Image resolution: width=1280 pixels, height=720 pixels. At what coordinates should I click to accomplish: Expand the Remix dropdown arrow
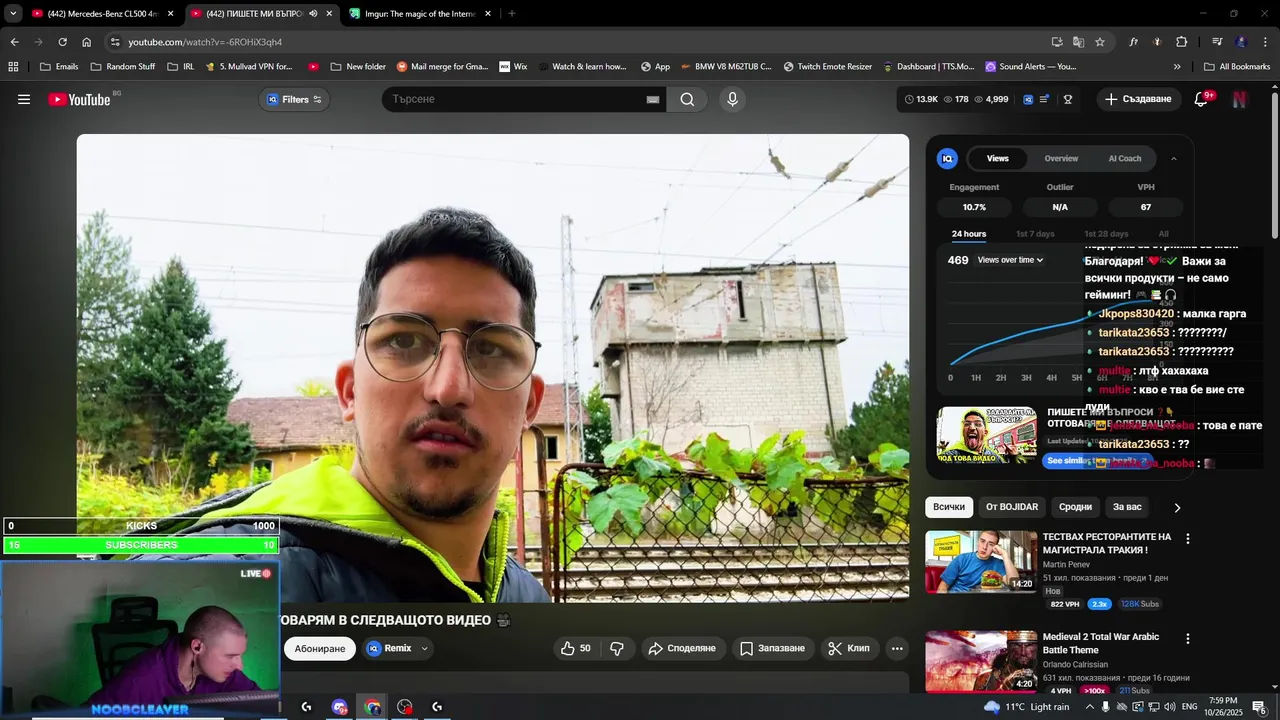pos(424,648)
